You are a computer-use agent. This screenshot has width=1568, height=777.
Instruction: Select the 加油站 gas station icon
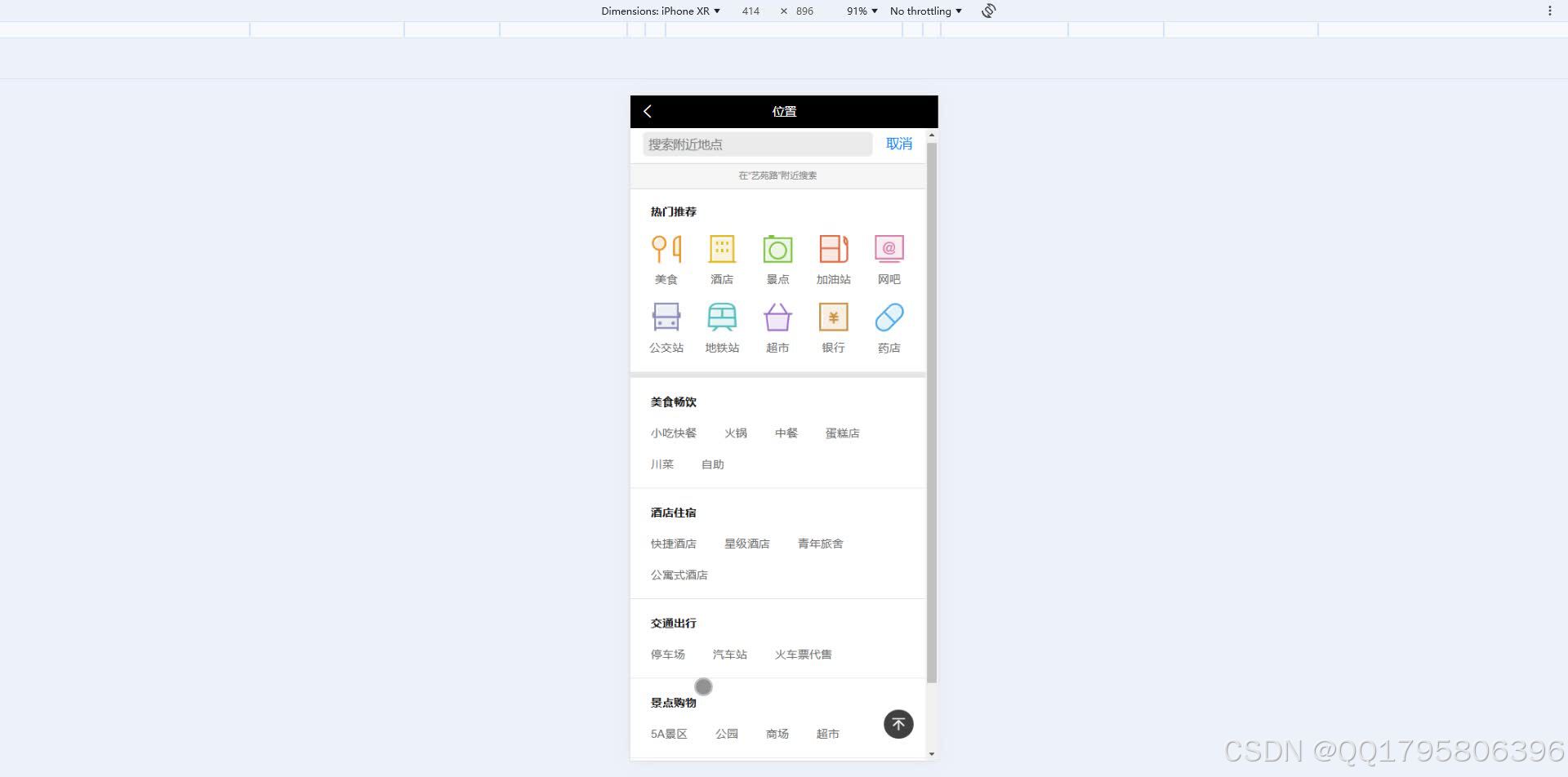[832, 248]
